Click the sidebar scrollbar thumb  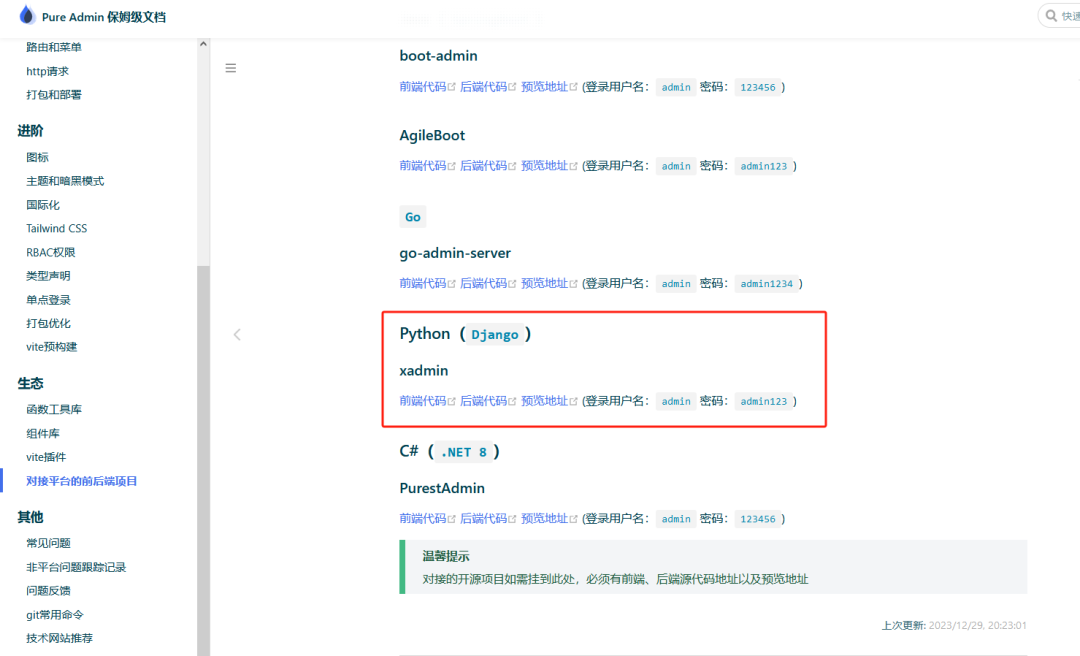tap(203, 460)
